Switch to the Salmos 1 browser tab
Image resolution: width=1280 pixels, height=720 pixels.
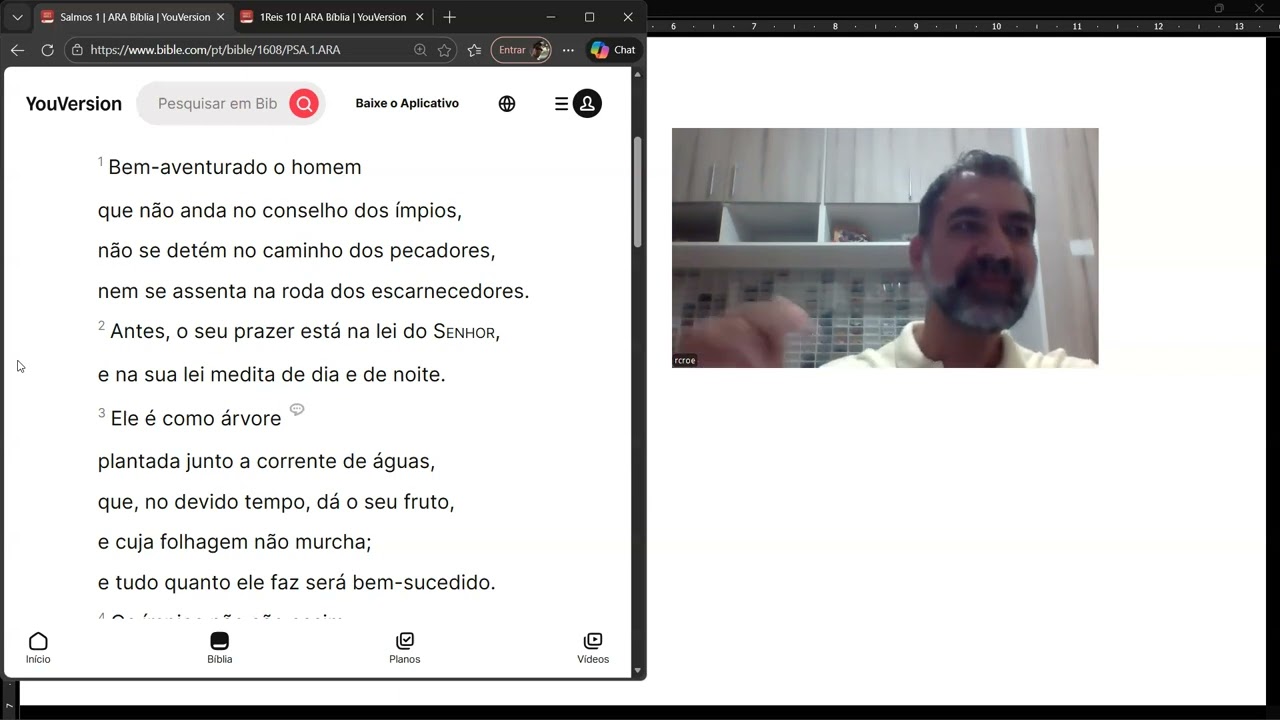[x=132, y=17]
